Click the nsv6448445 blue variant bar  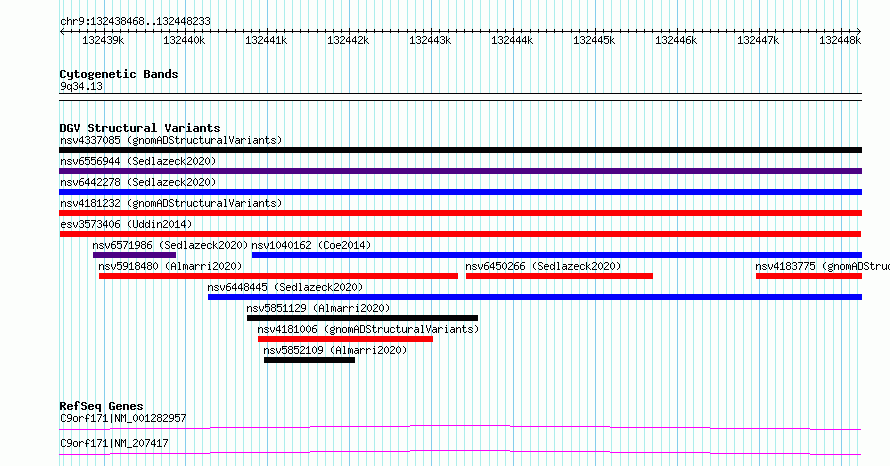(535, 297)
